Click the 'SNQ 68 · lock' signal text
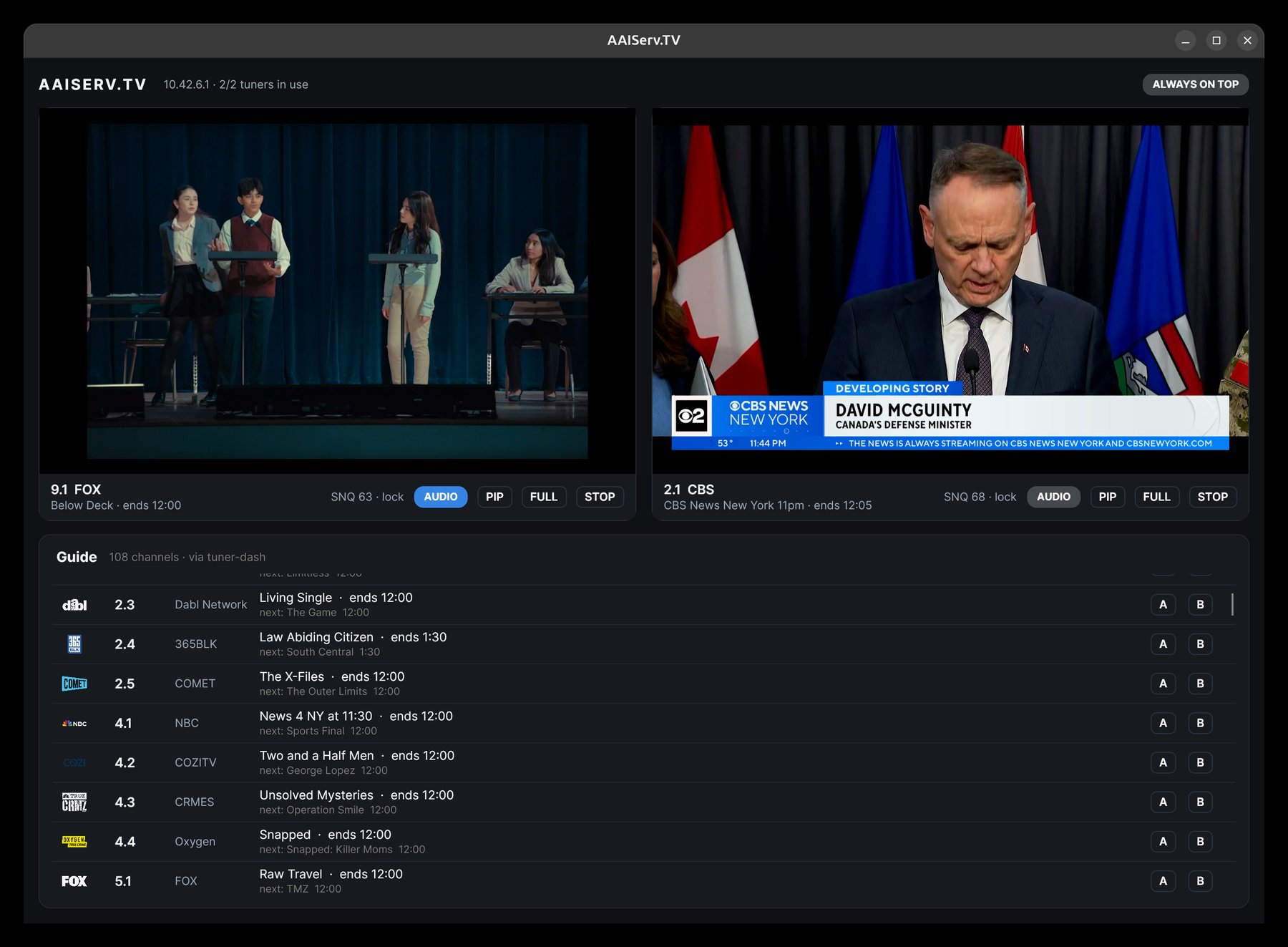Viewport: 1288px width, 947px height. 980,497
